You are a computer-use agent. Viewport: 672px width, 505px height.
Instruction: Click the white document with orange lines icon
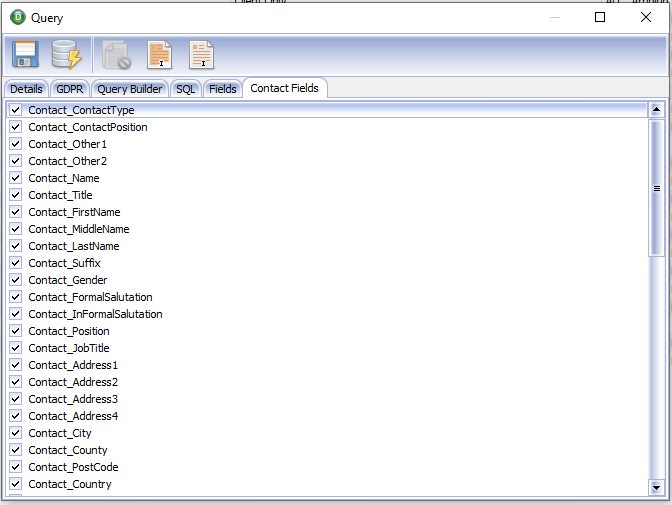pyautogui.click(x=201, y=55)
